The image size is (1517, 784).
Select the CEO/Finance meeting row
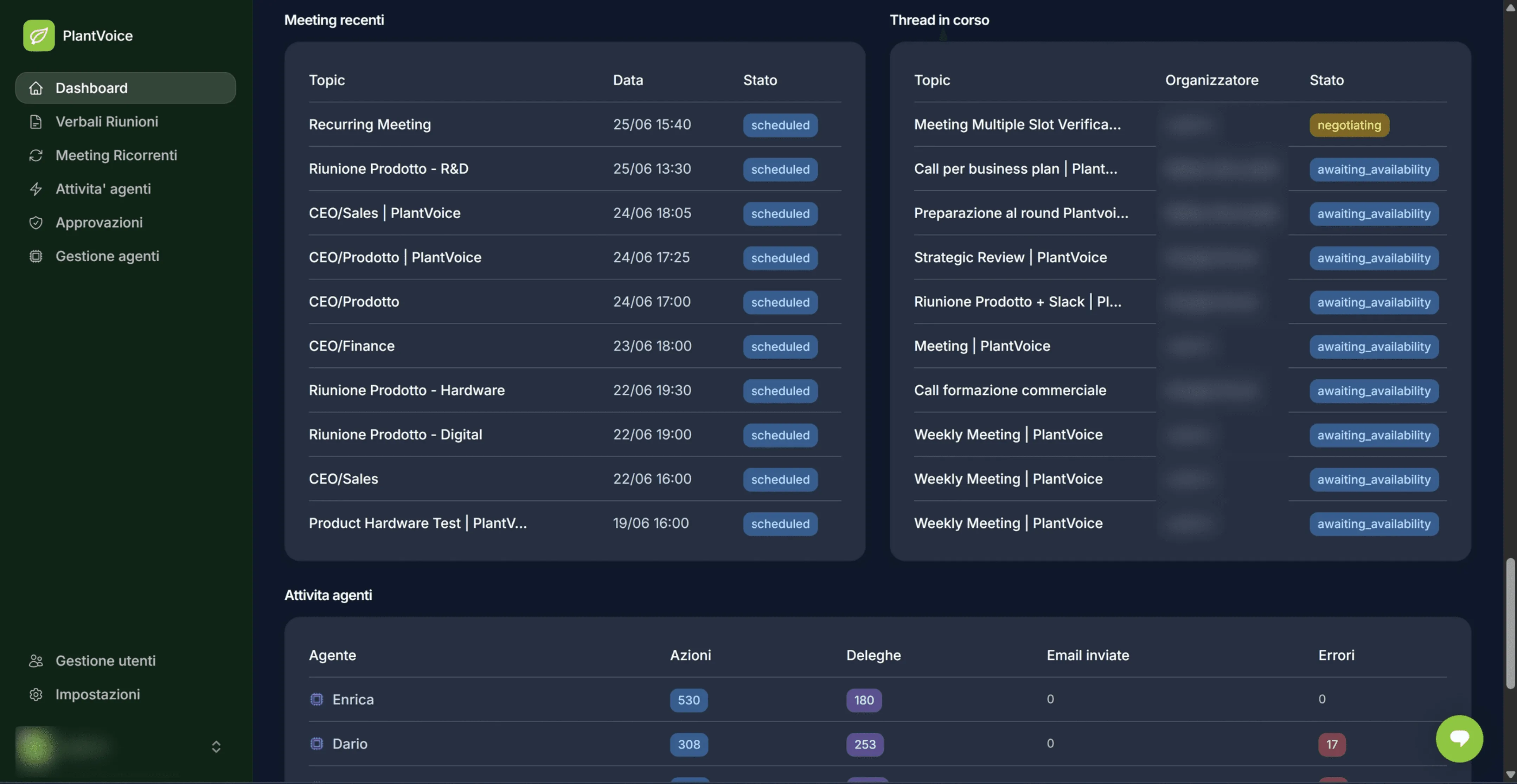[x=575, y=346]
